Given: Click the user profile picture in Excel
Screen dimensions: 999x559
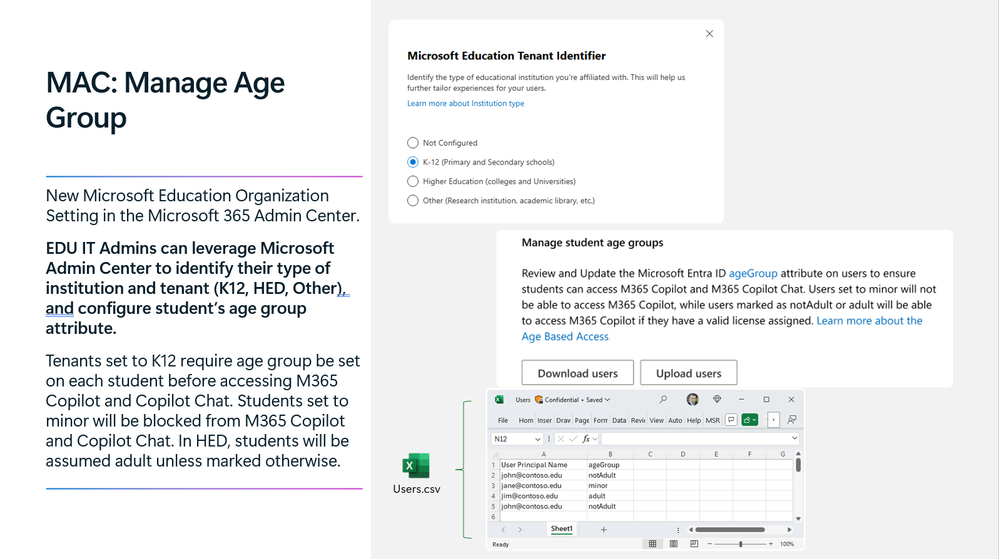Looking at the screenshot, I should (693, 400).
